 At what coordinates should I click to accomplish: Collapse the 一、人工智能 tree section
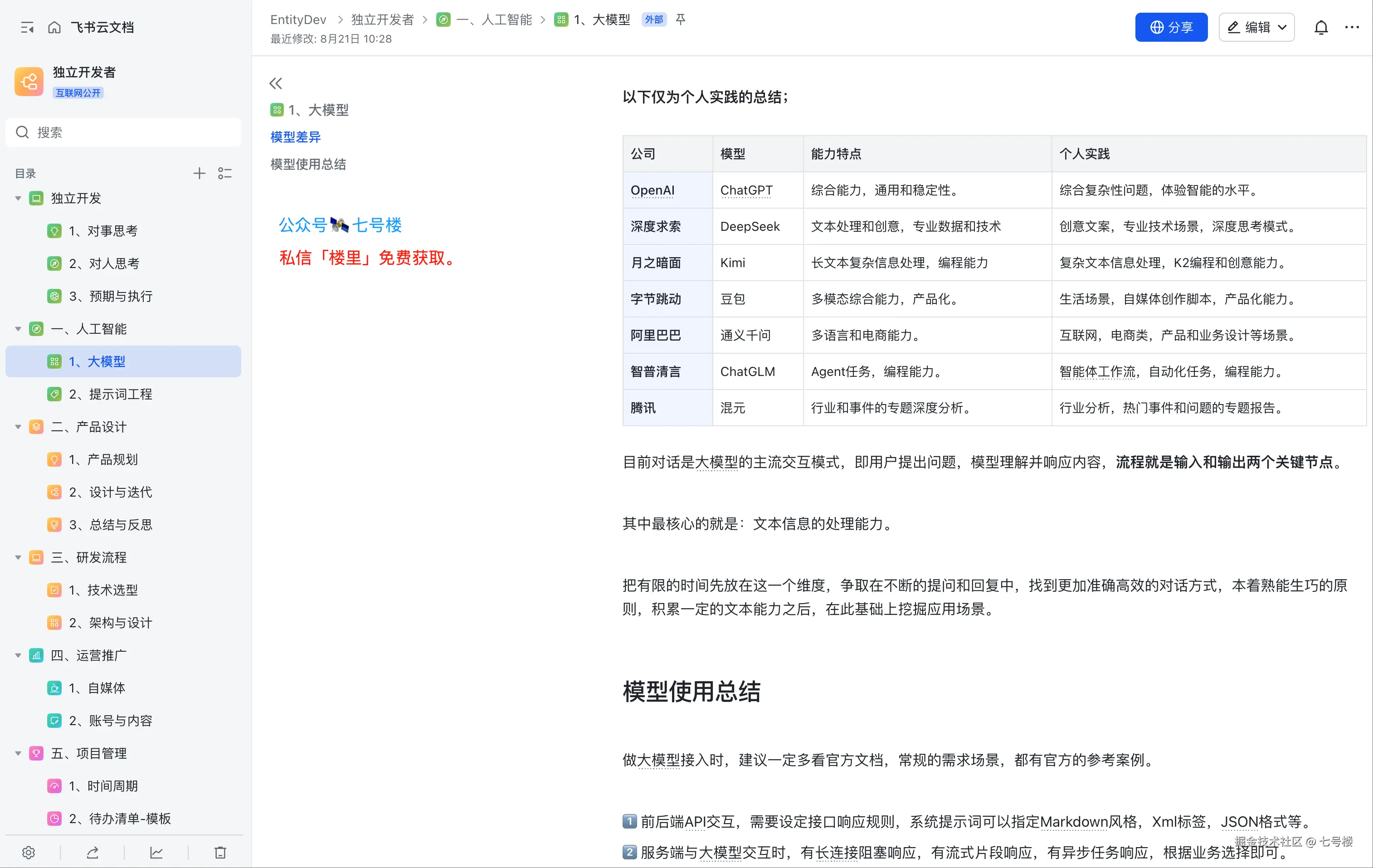pos(18,328)
